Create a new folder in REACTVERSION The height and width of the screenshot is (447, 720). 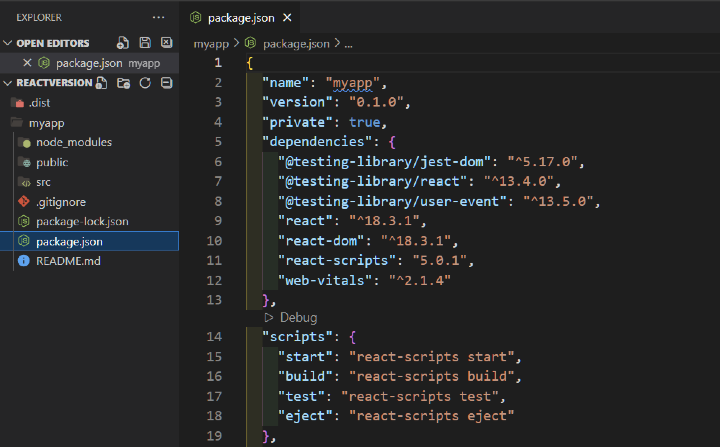(x=123, y=83)
